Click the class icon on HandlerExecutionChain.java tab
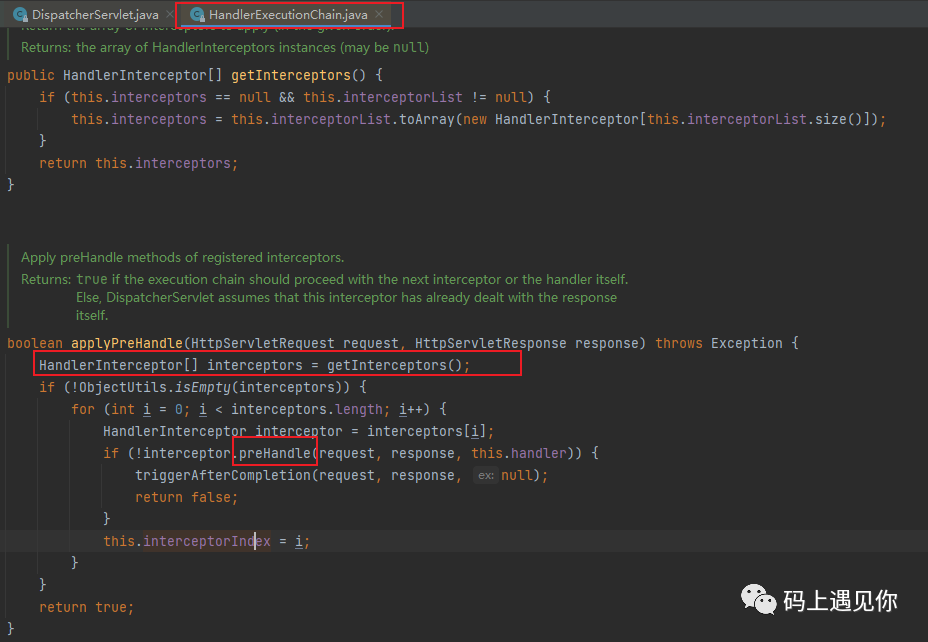 (197, 15)
